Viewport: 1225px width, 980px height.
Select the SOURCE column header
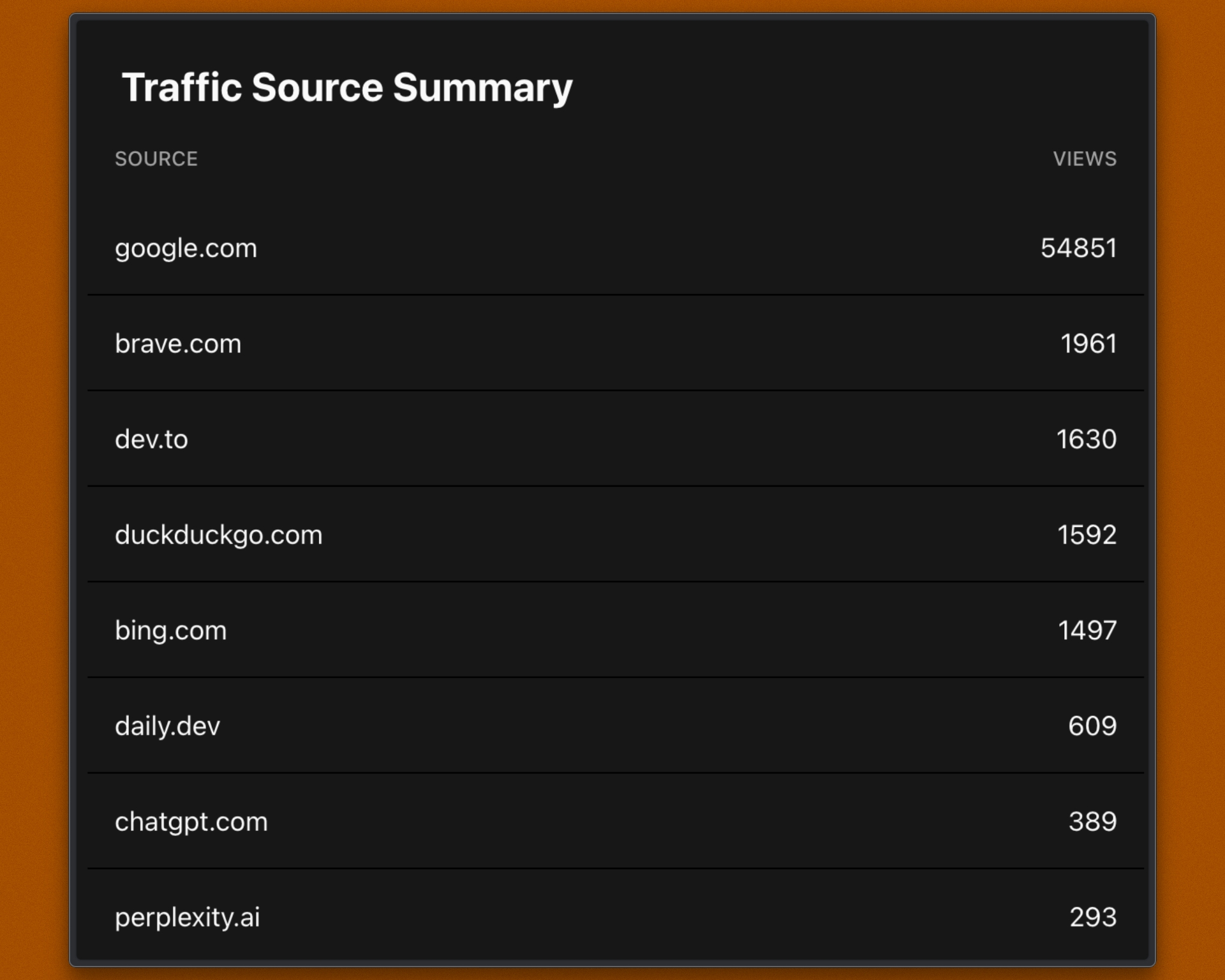pos(156,159)
